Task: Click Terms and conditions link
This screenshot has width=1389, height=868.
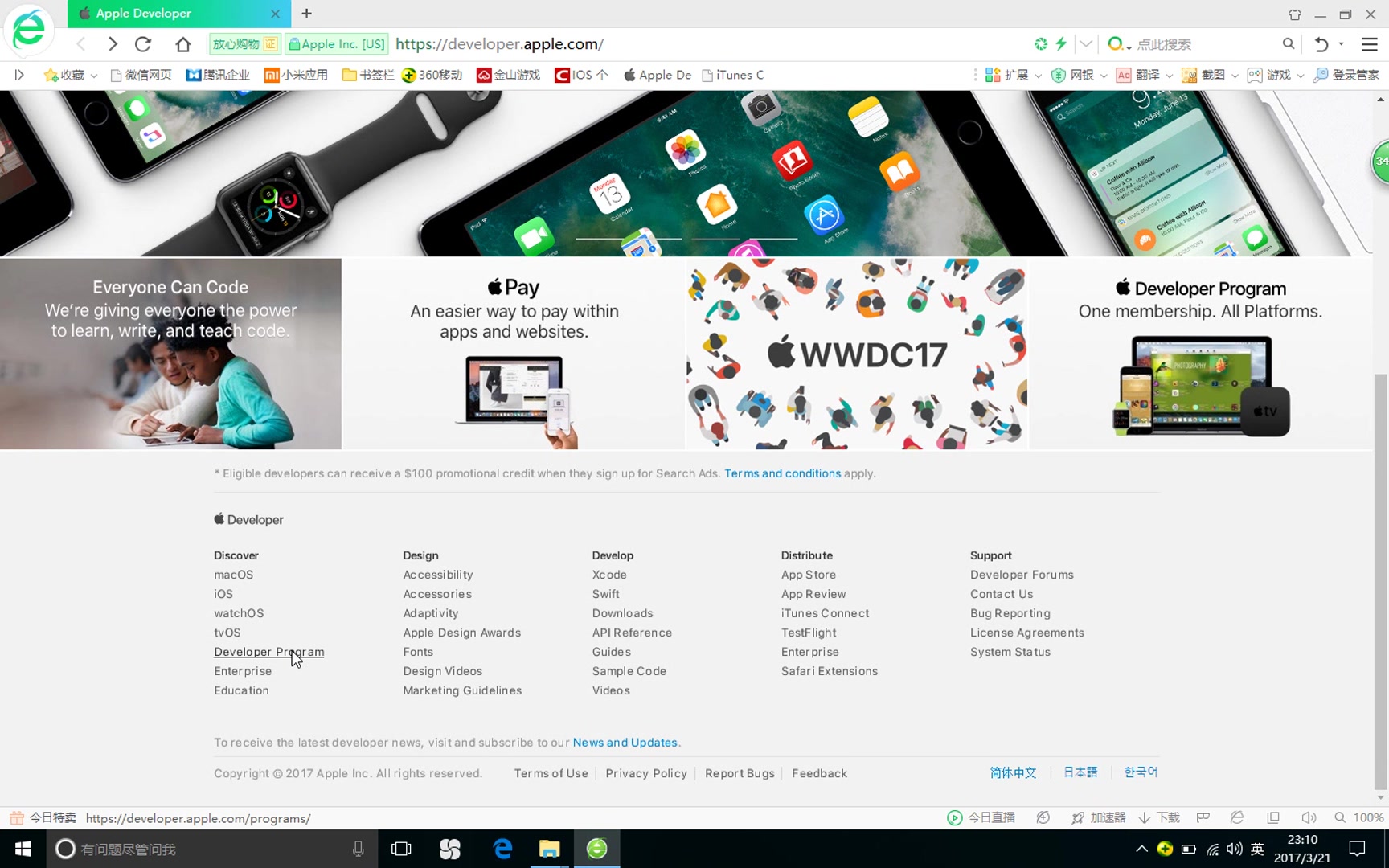Action: [782, 473]
